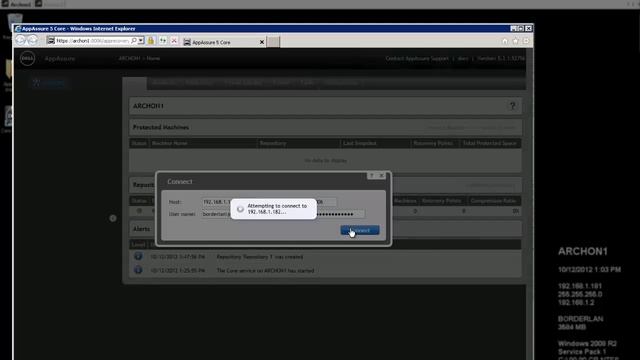Click the BORDERLAN domain text on desktop
640x360 pixels.
click(580, 319)
